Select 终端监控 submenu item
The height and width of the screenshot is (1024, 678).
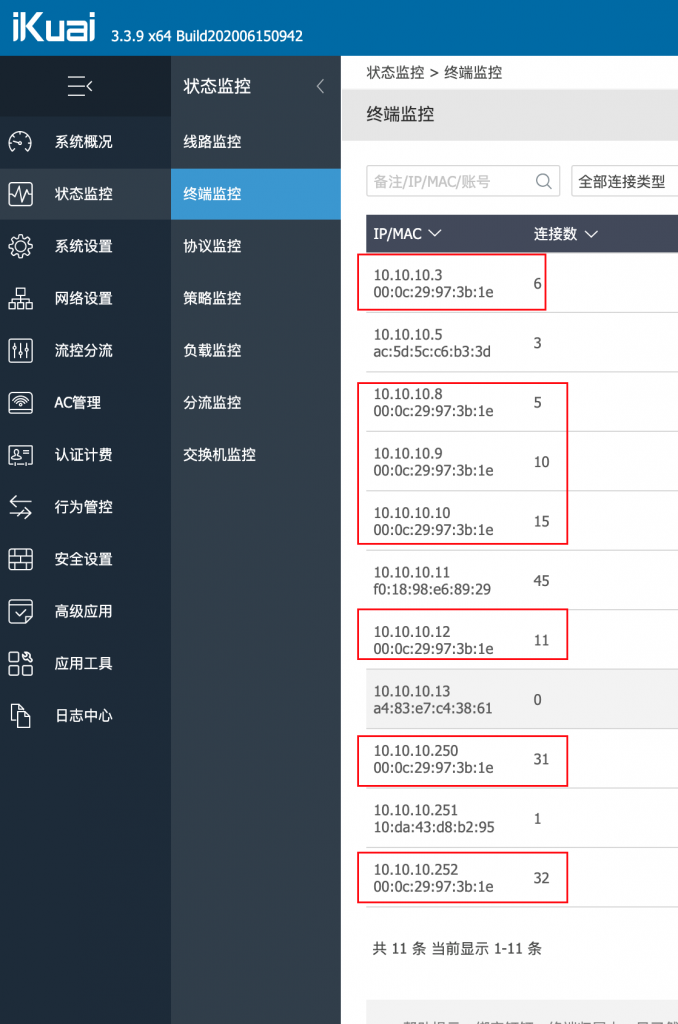pyautogui.click(x=255, y=194)
